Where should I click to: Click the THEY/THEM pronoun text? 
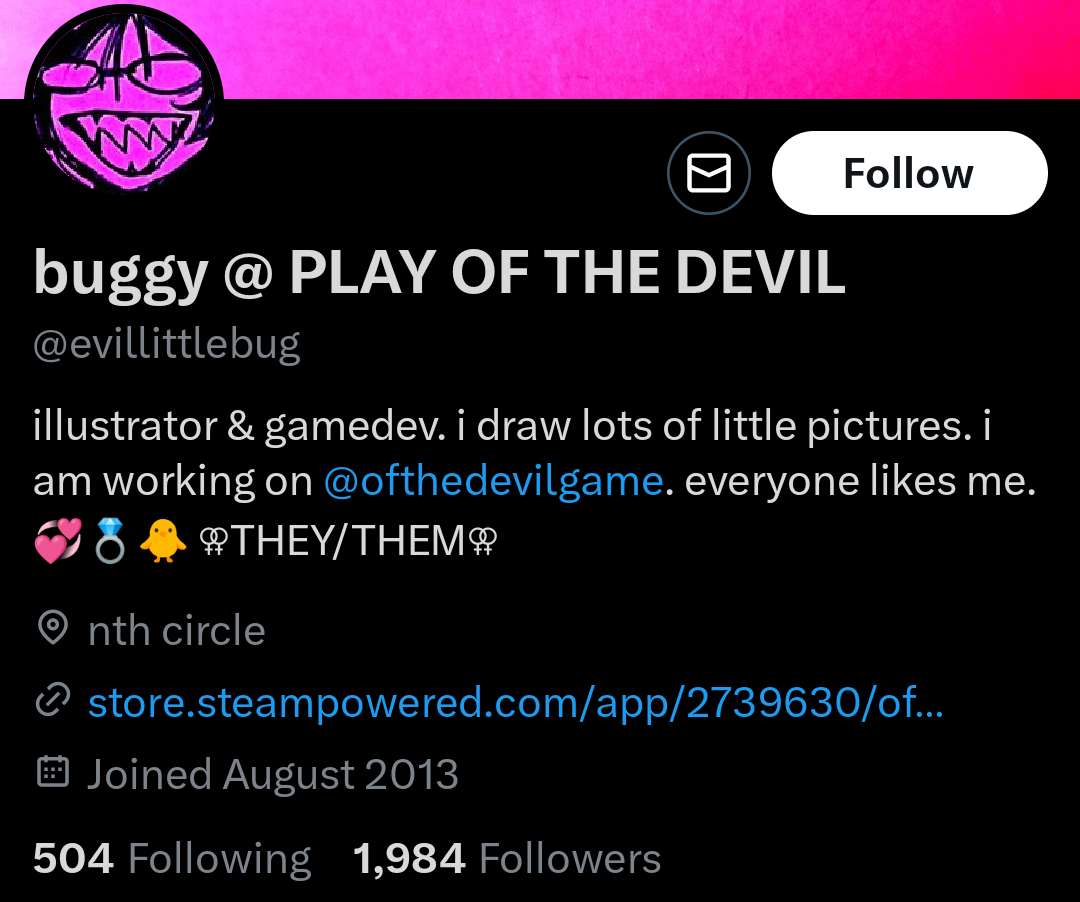click(349, 541)
